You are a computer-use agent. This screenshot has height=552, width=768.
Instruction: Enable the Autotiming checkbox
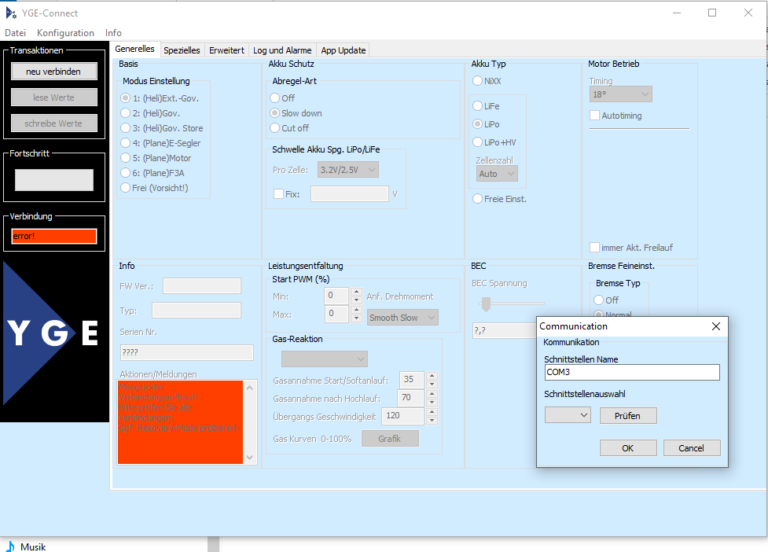coord(595,115)
